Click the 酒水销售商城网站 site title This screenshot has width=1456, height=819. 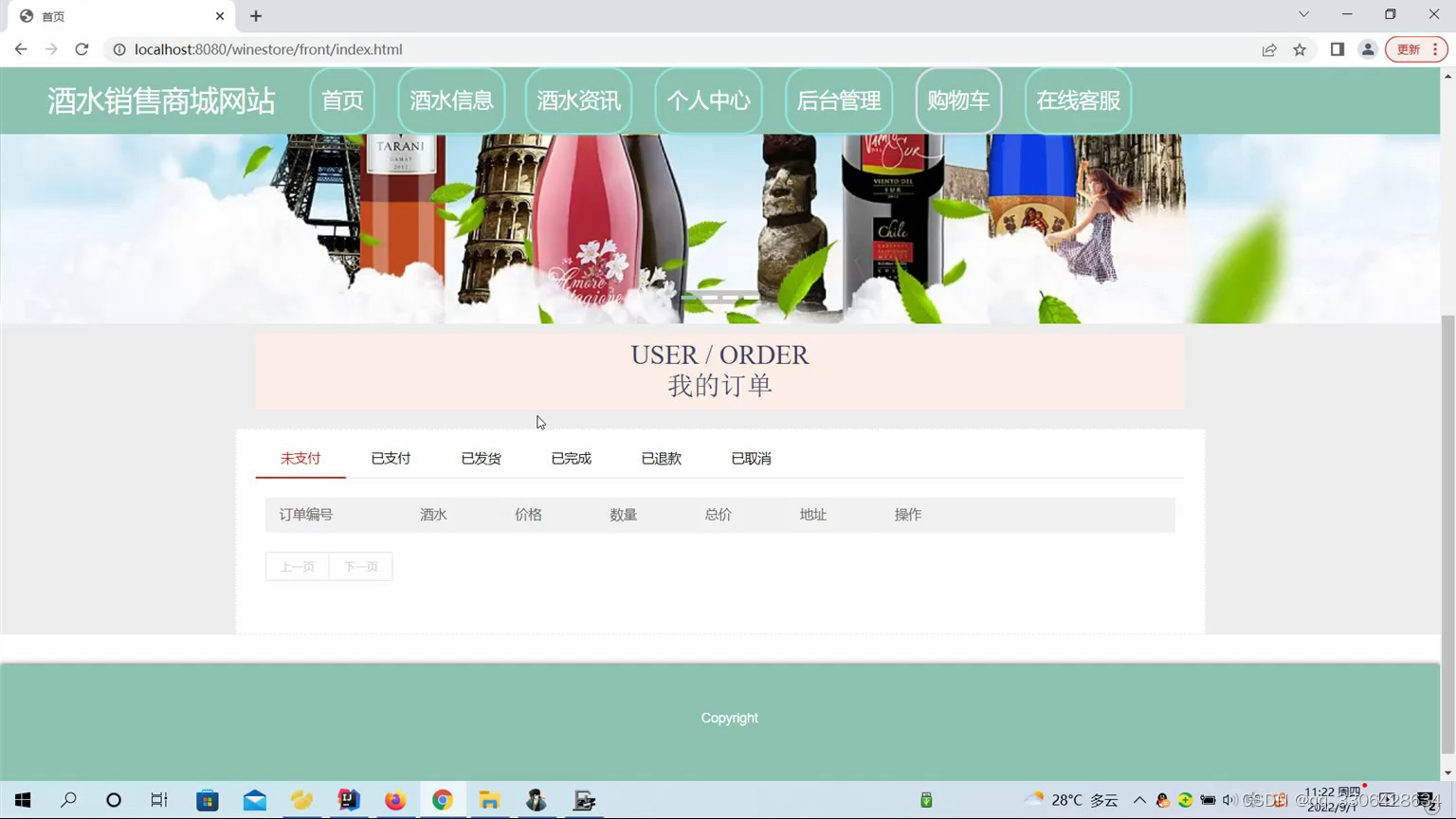(161, 100)
